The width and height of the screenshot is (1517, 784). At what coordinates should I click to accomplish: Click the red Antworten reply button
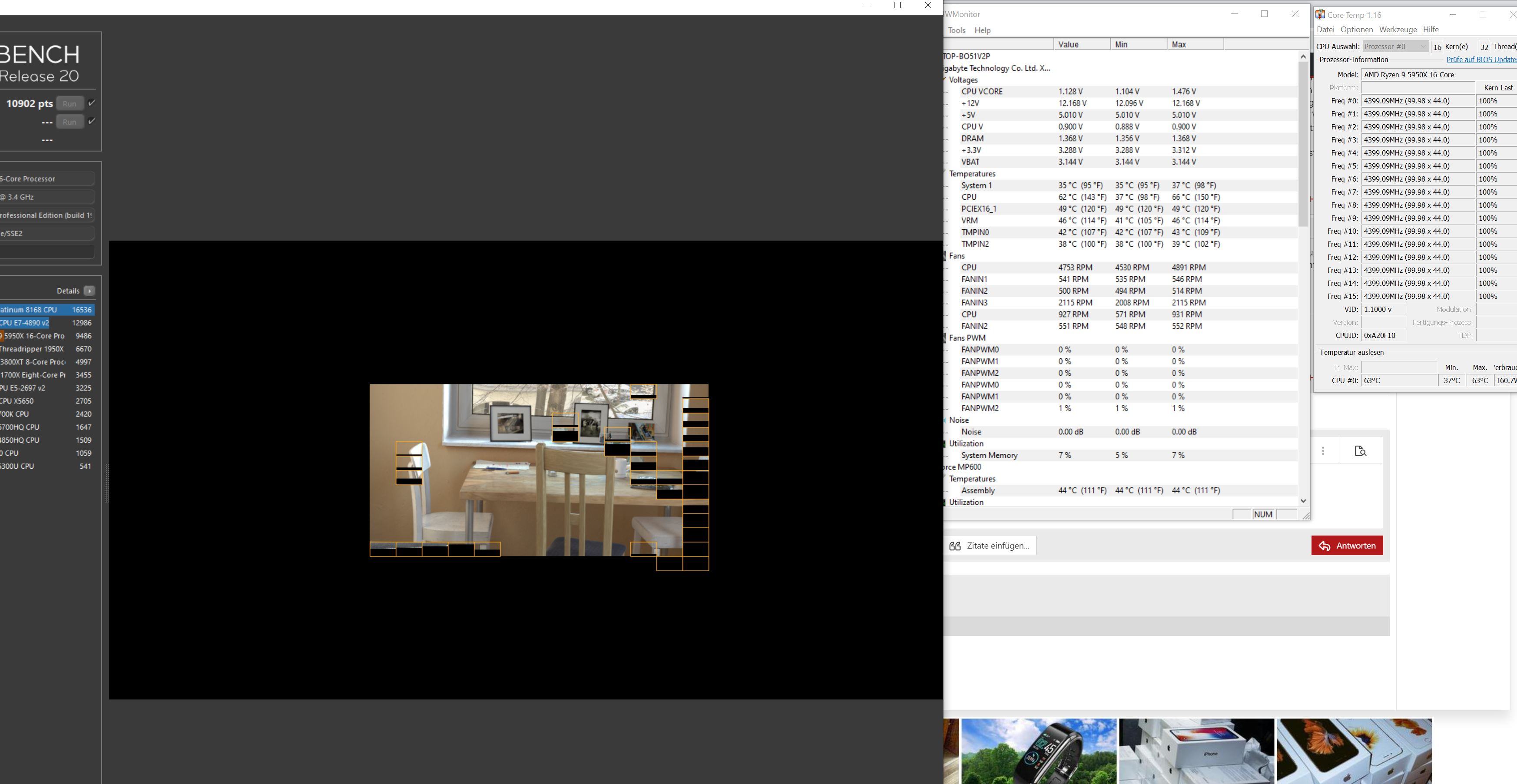click(x=1347, y=546)
